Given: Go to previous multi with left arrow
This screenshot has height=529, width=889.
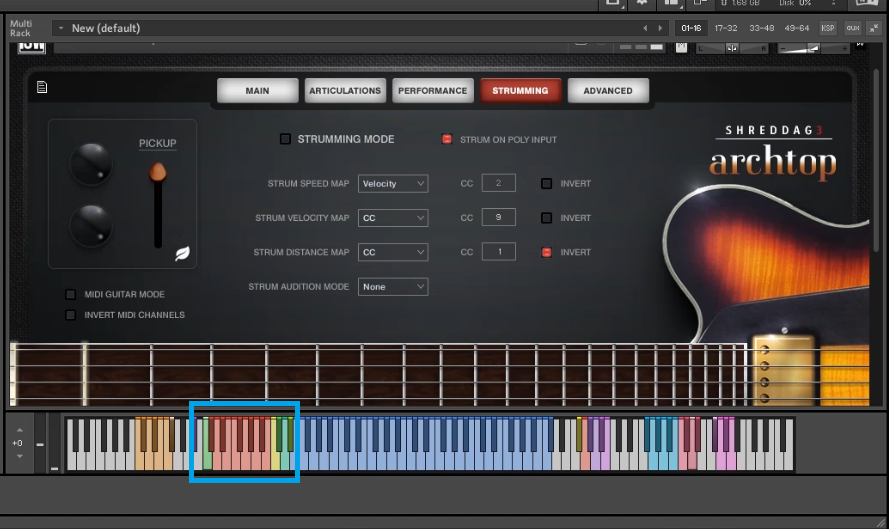Looking at the screenshot, I should pos(645,28).
